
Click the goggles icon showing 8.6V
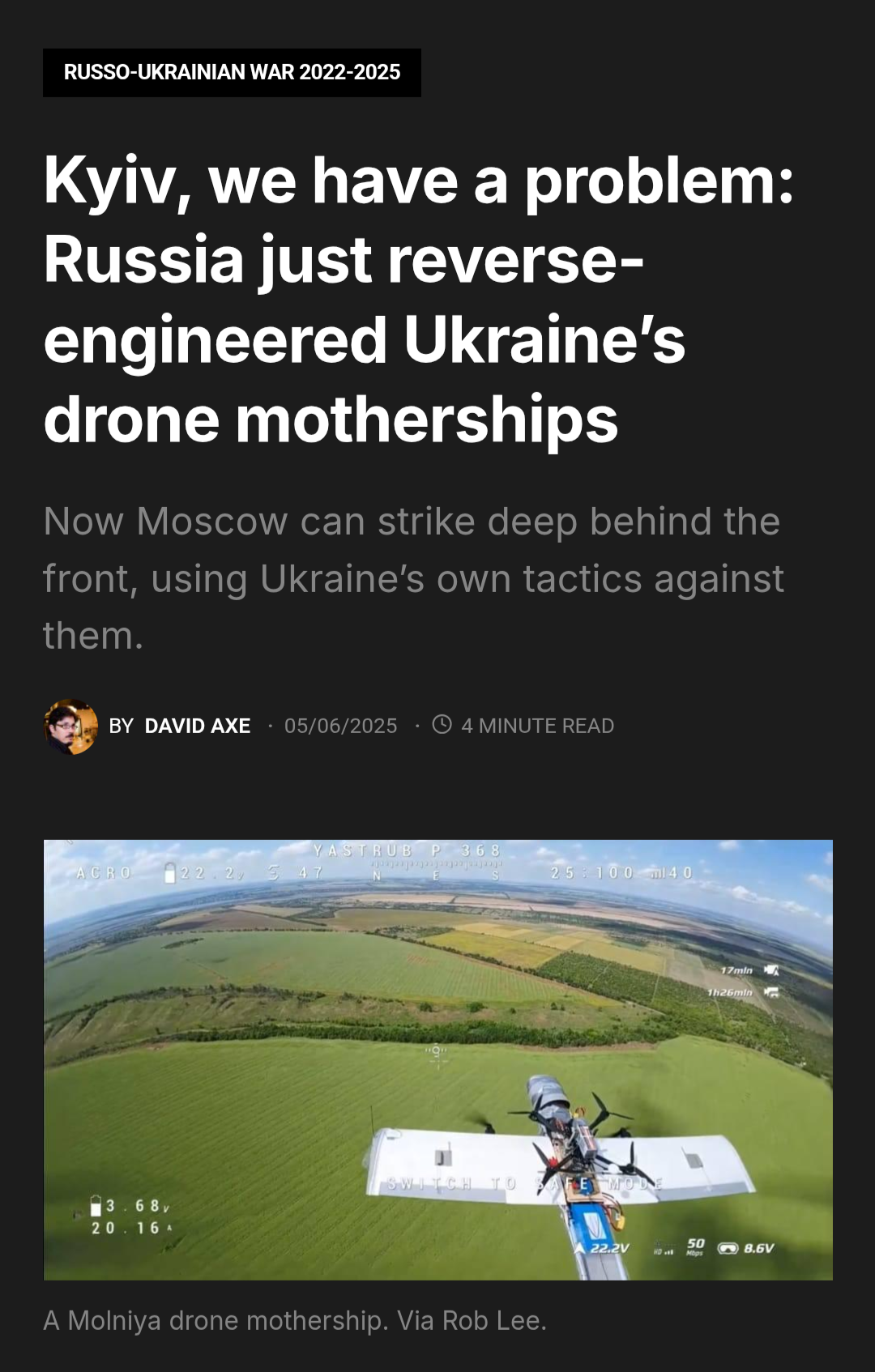(x=728, y=1248)
